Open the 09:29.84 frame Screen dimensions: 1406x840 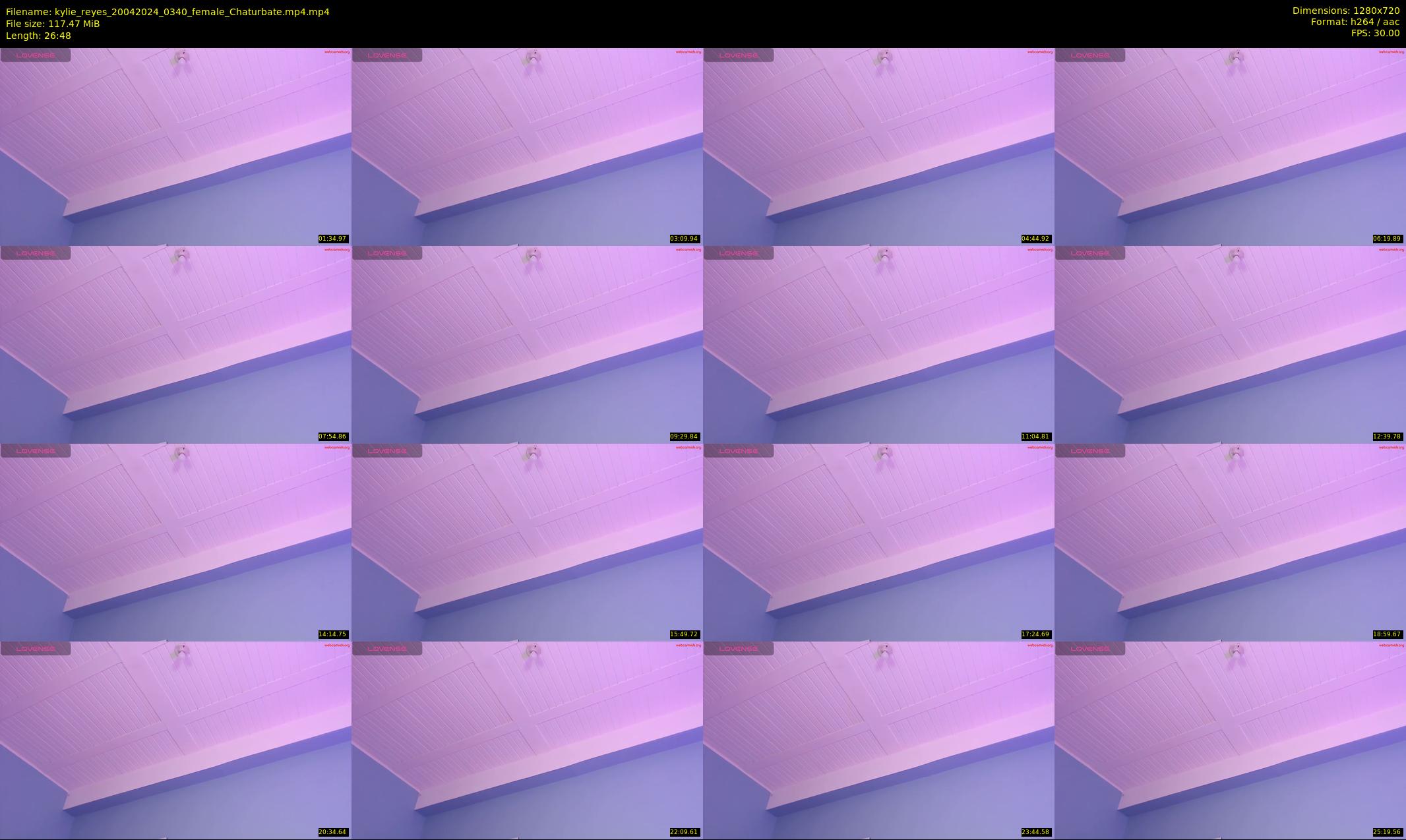click(x=527, y=344)
